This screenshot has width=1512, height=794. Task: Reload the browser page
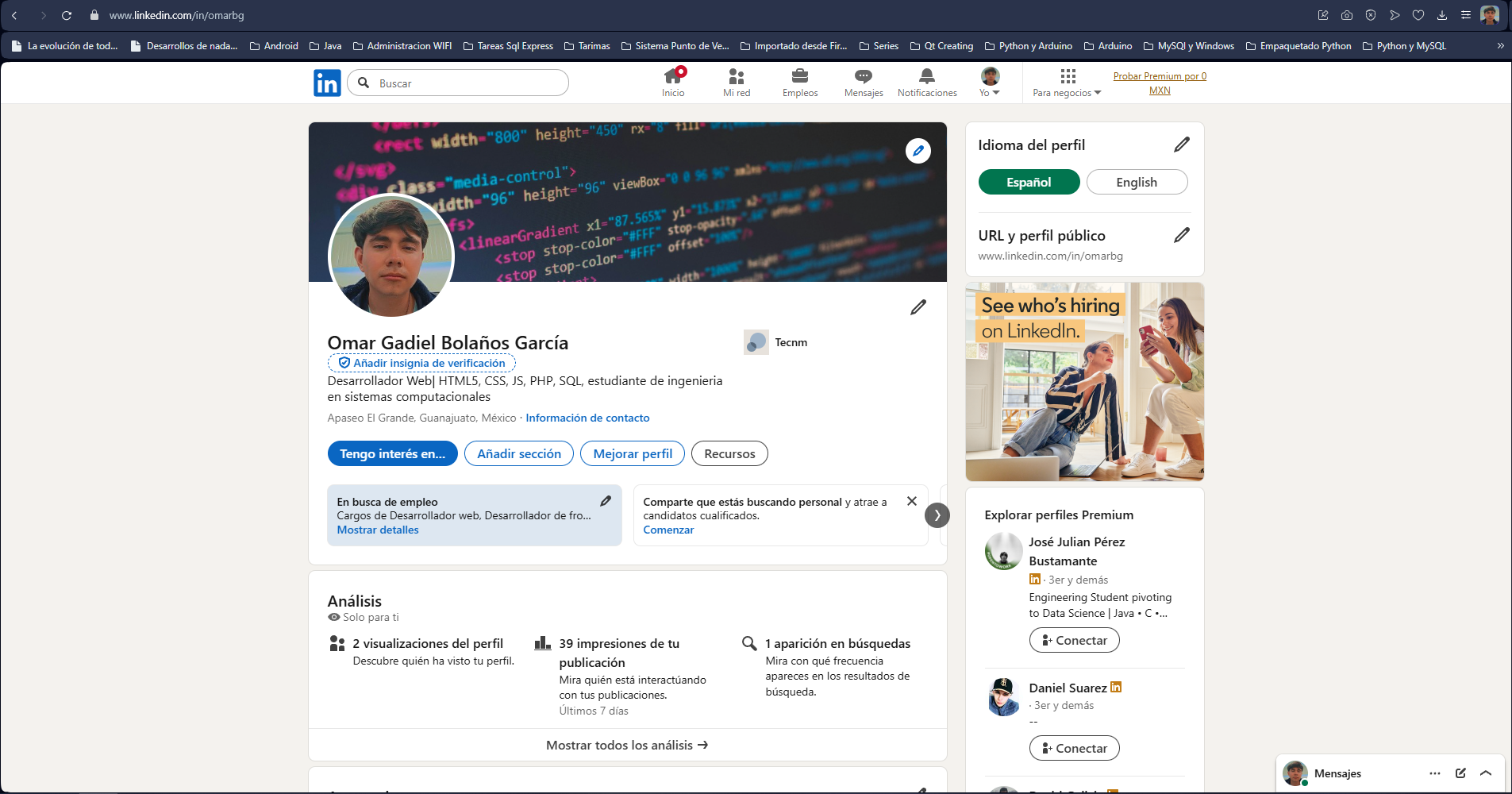pos(67,15)
